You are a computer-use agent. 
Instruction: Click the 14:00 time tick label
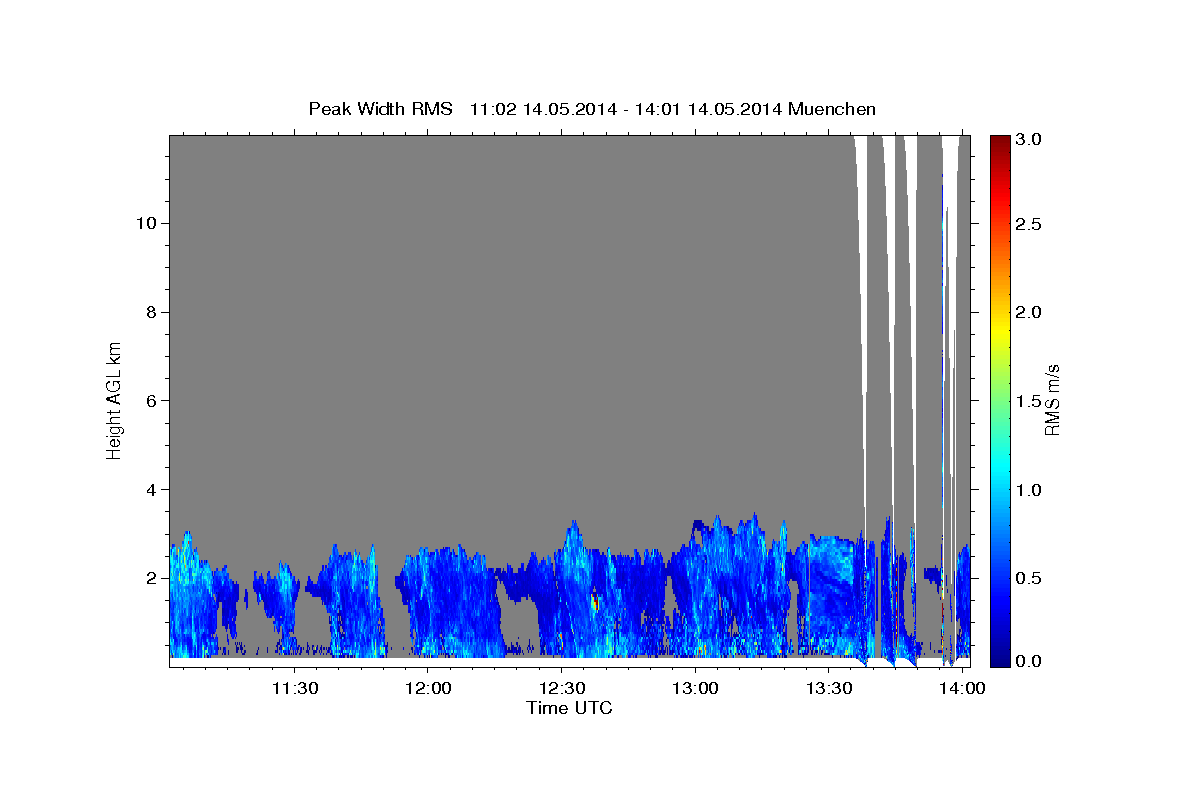click(x=962, y=688)
